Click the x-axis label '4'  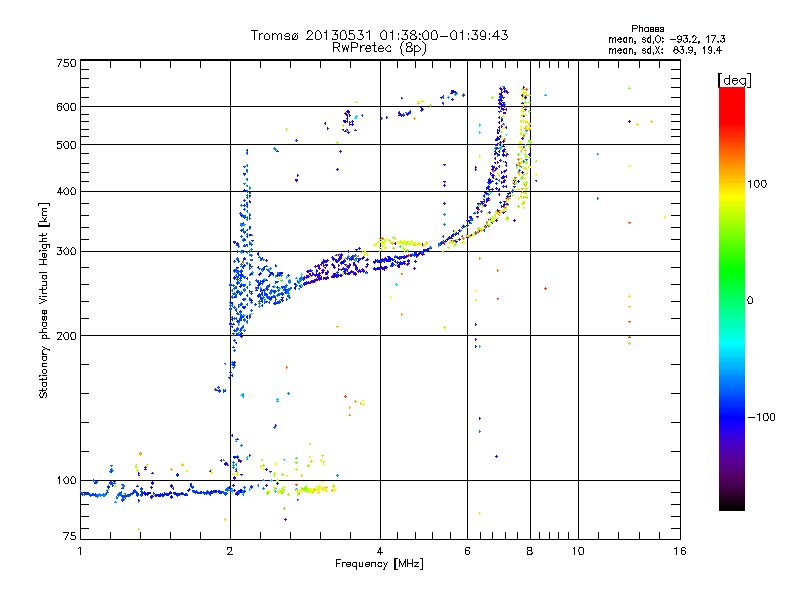point(380,551)
